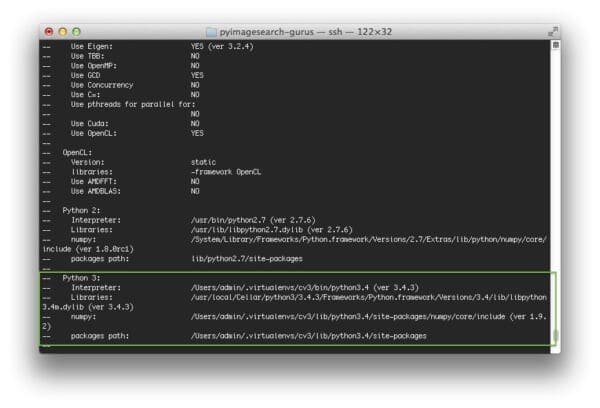Click path '/usr/lib/libpython2.7.dylib (ver 2.7.6)'

[271, 230]
